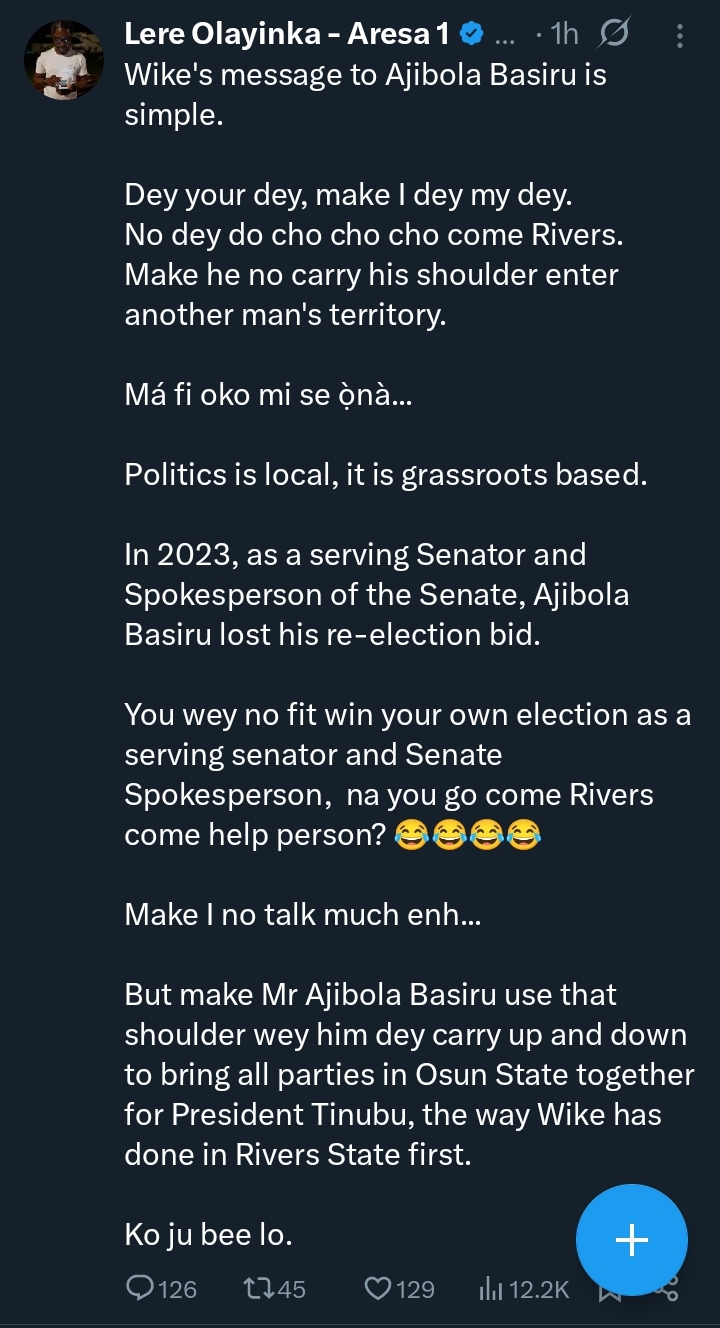Image resolution: width=720 pixels, height=1328 pixels.
Task: Open view analytics bar chart icon
Action: (491, 1289)
